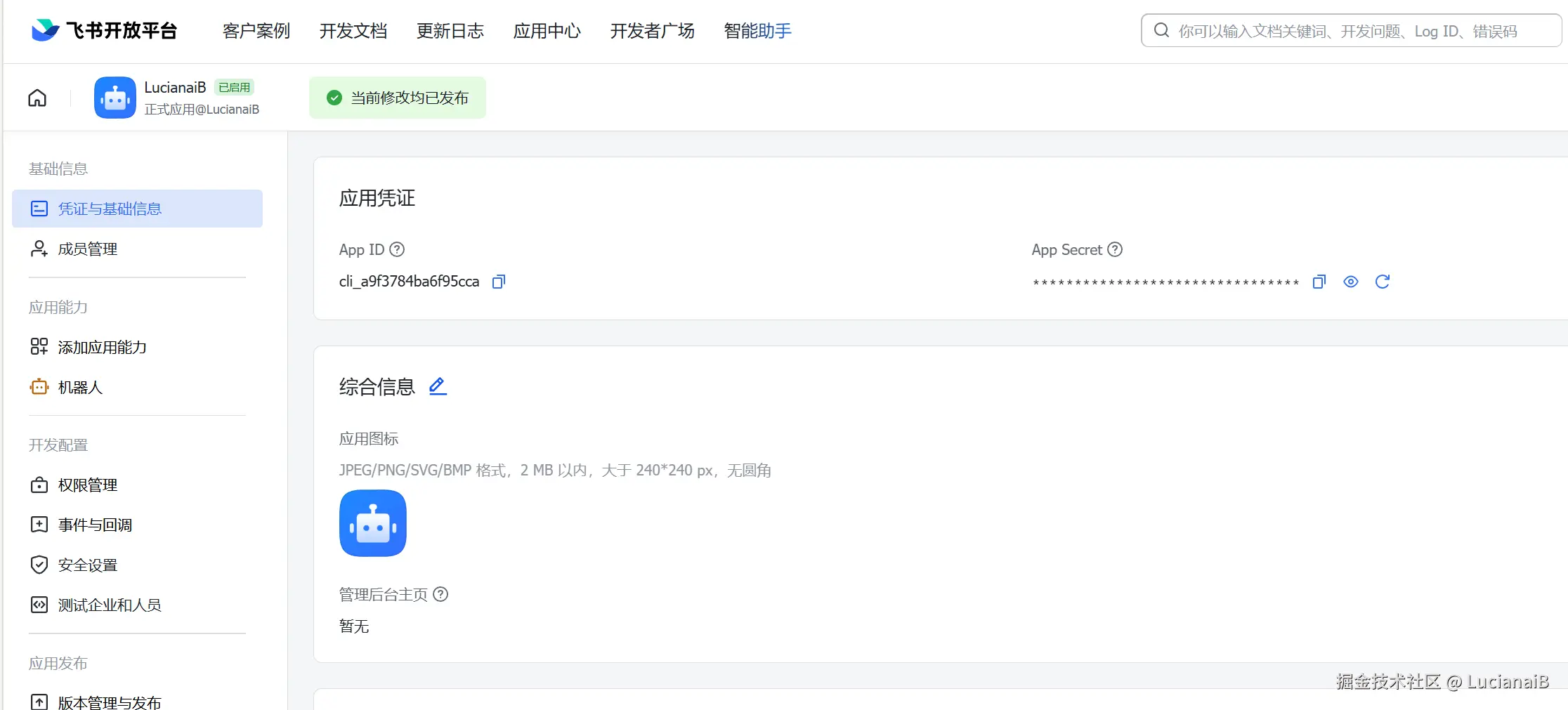Click the 暂无 value under 管理后台主页

(354, 626)
